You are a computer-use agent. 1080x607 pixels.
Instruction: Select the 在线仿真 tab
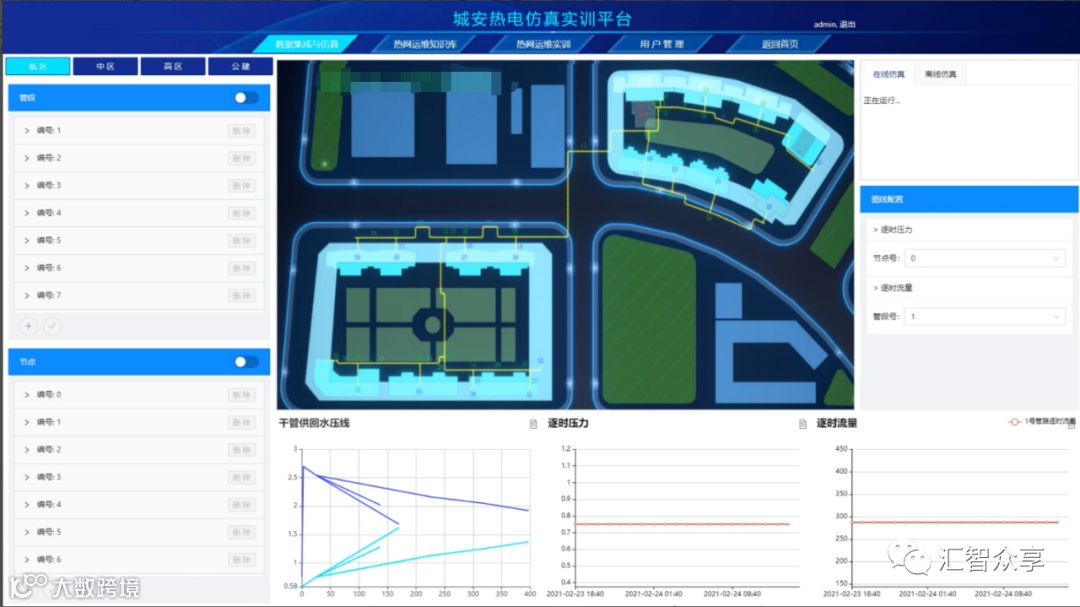tap(889, 74)
